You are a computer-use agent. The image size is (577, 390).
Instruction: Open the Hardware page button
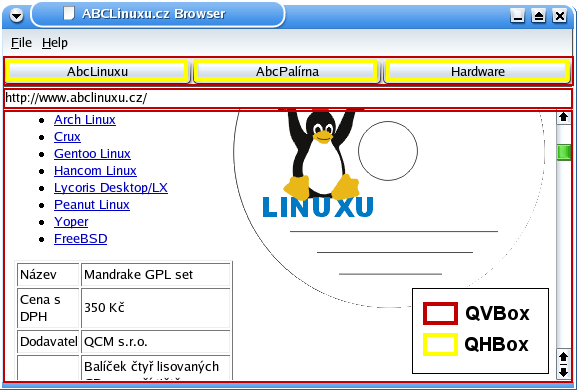coord(478,71)
